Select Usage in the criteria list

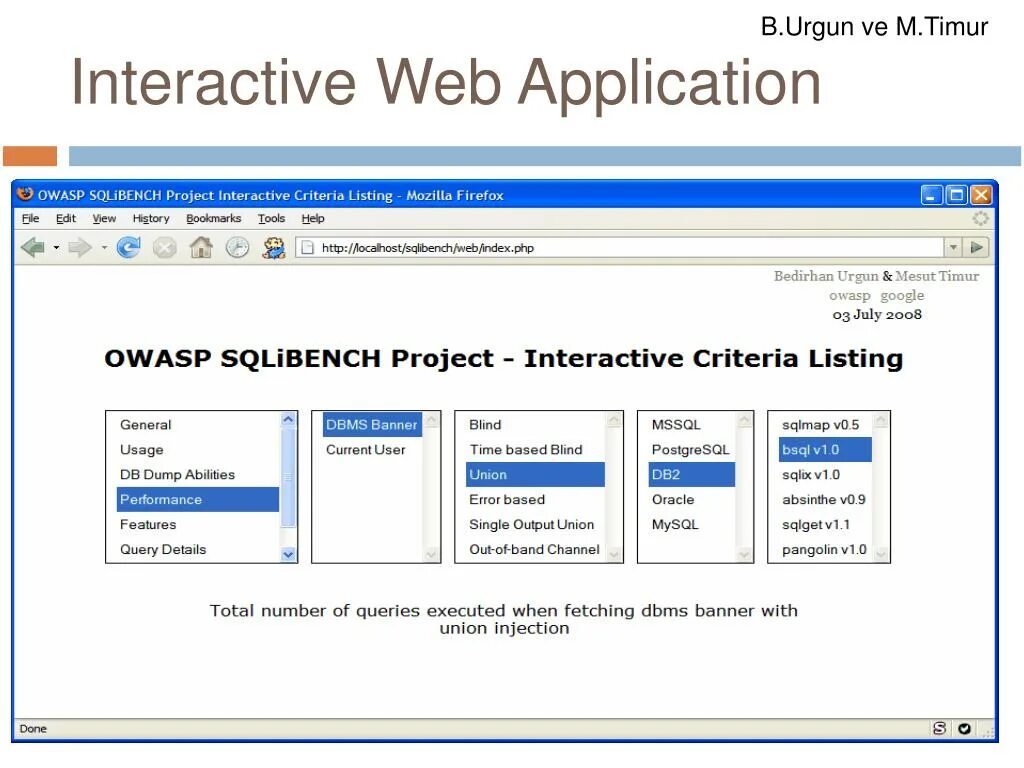198,450
